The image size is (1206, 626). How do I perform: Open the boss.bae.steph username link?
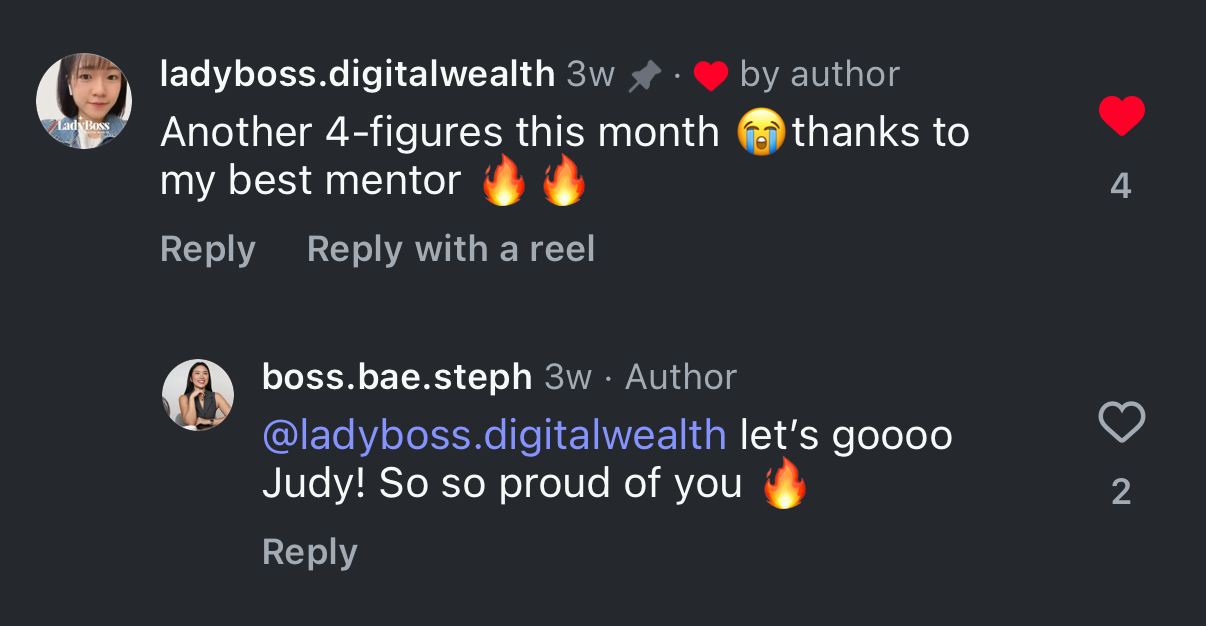(397, 377)
